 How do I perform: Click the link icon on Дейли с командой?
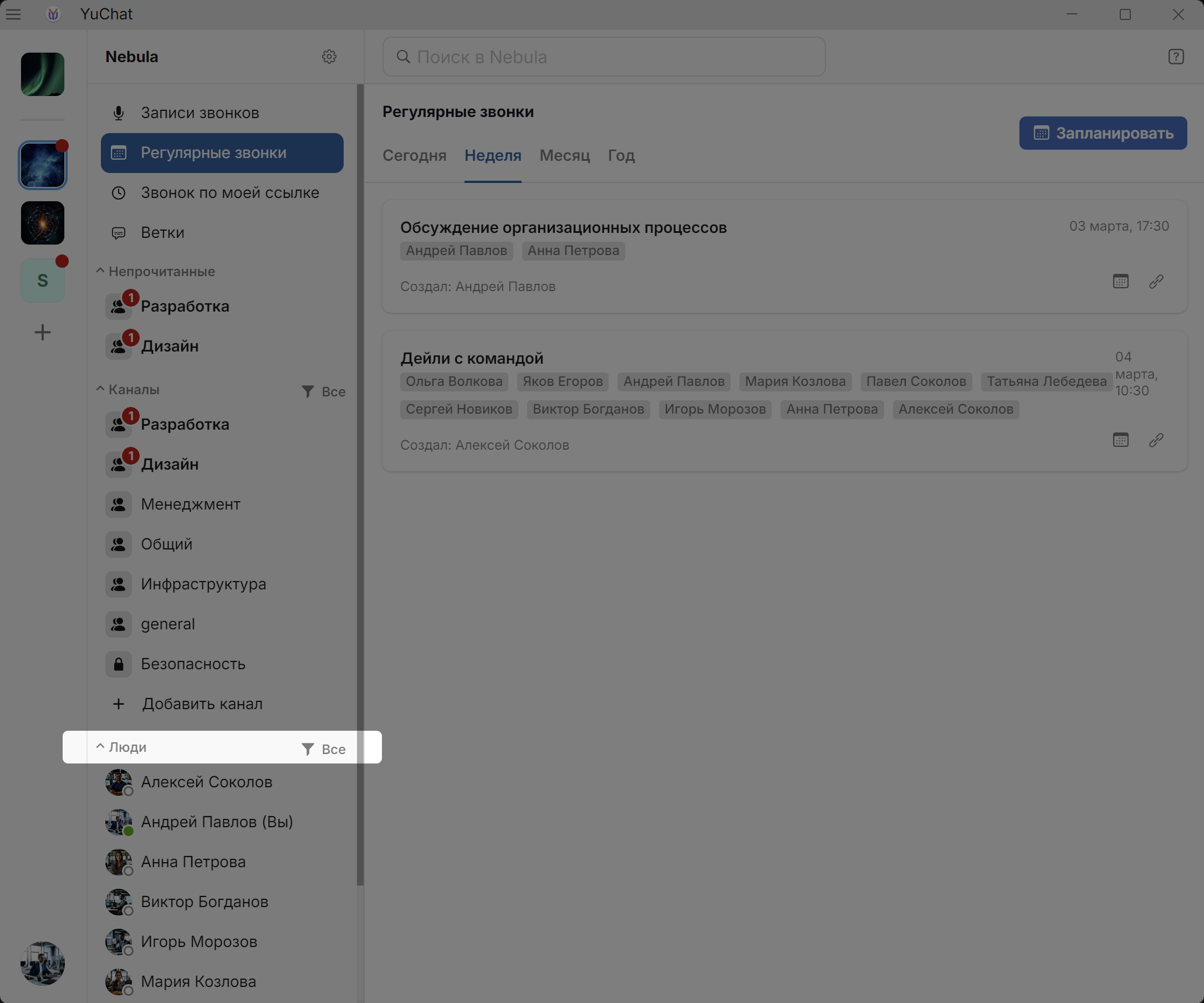1156,441
